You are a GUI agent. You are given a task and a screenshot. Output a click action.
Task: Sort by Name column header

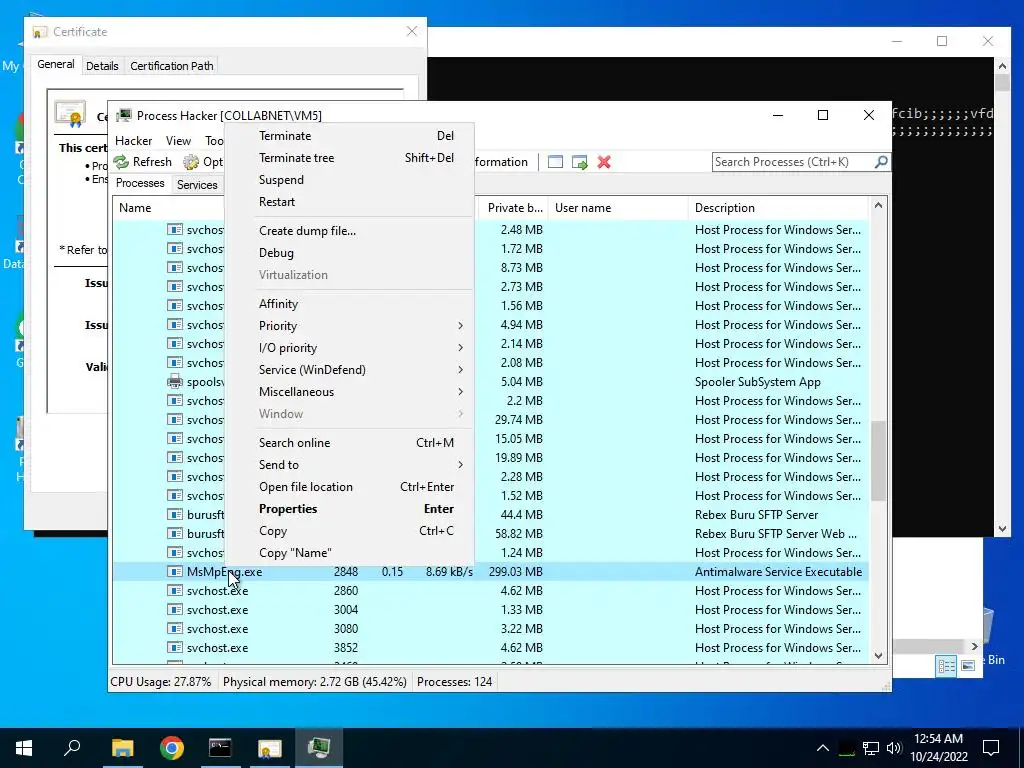point(168,208)
